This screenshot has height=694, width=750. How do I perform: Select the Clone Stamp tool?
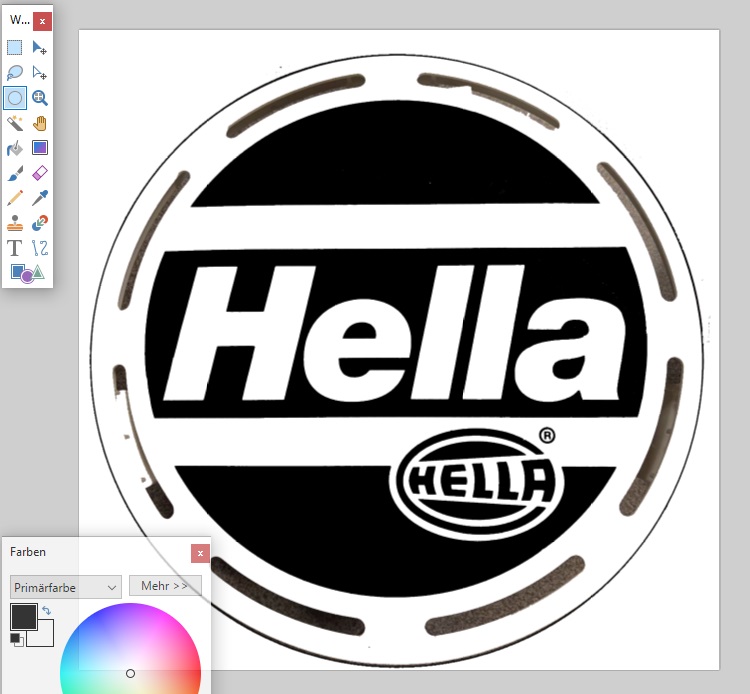[x=15, y=223]
